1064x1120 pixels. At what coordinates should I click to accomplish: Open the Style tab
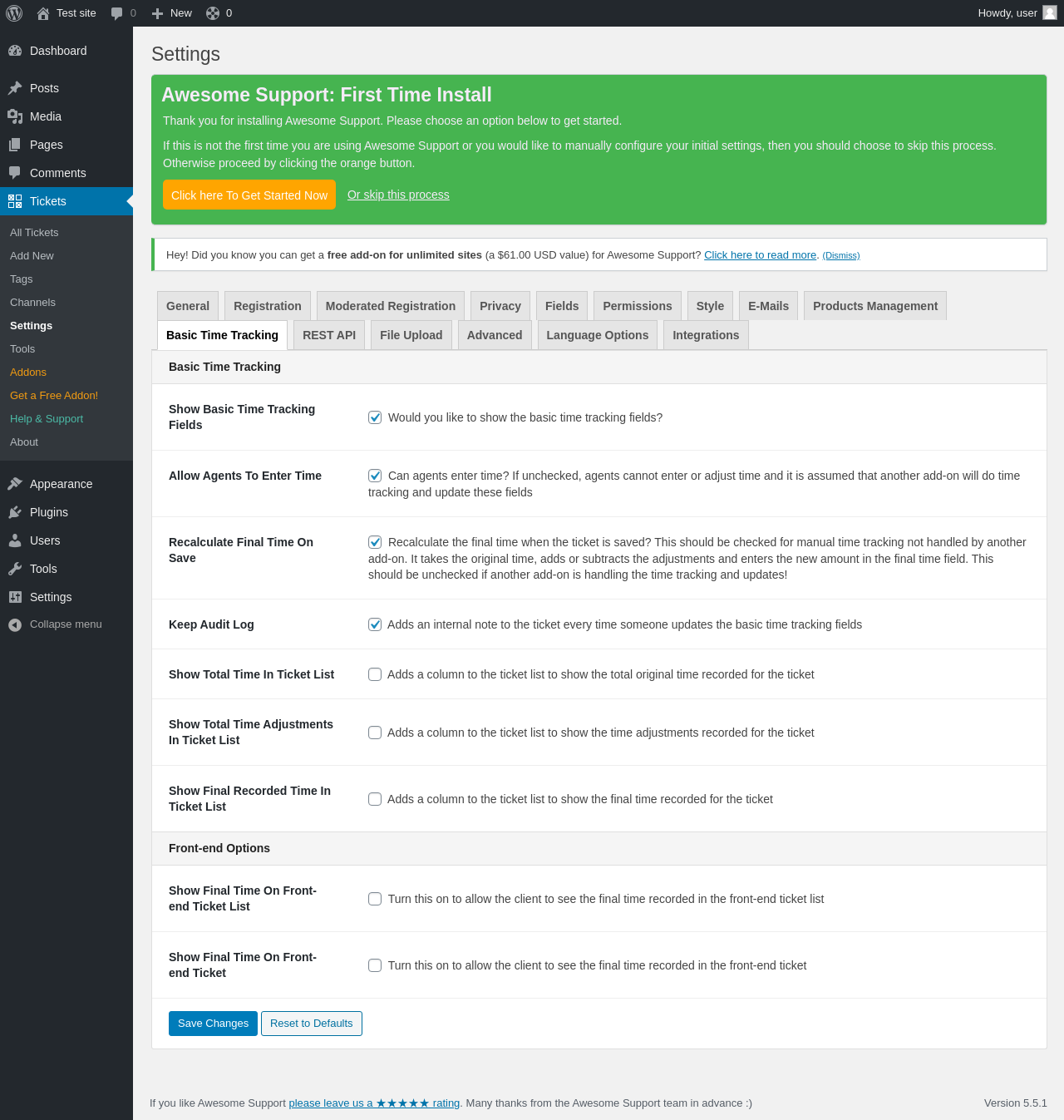click(710, 306)
